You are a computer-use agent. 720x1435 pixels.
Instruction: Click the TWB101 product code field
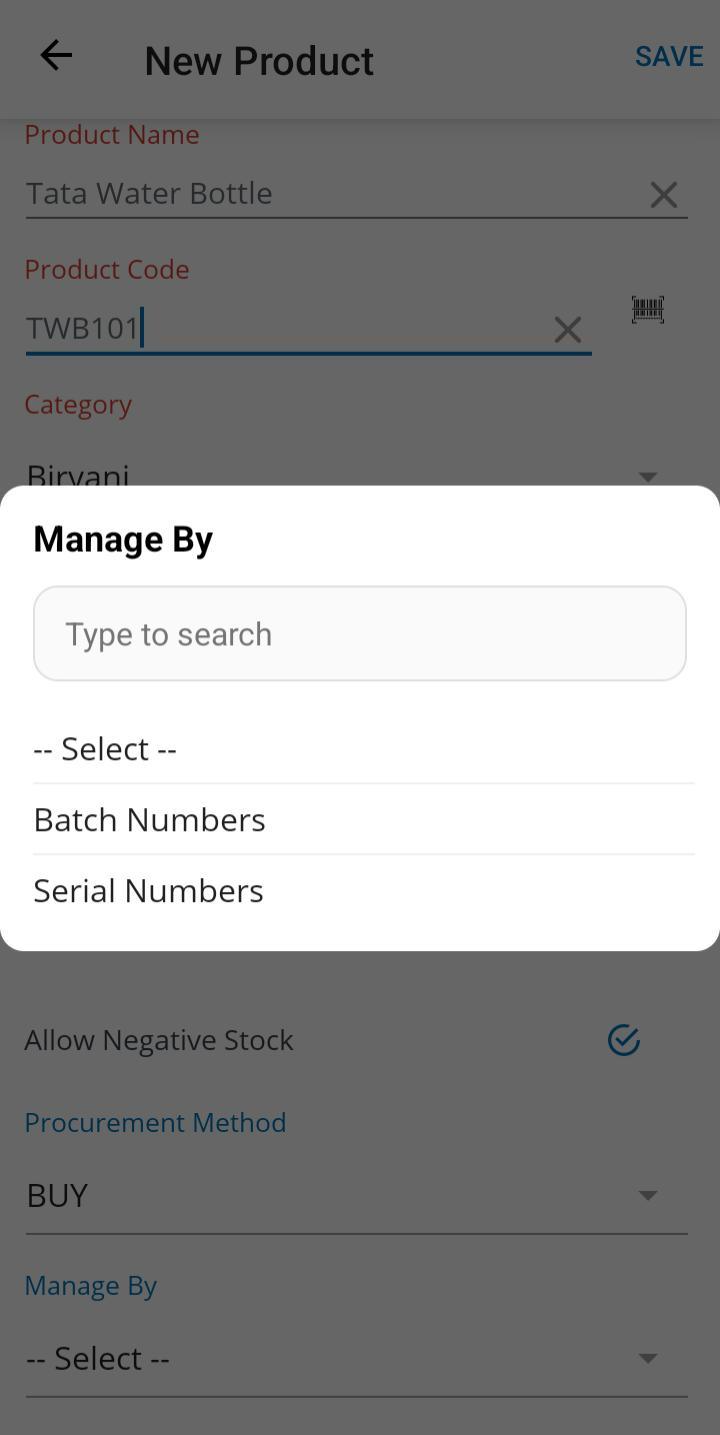coord(280,328)
